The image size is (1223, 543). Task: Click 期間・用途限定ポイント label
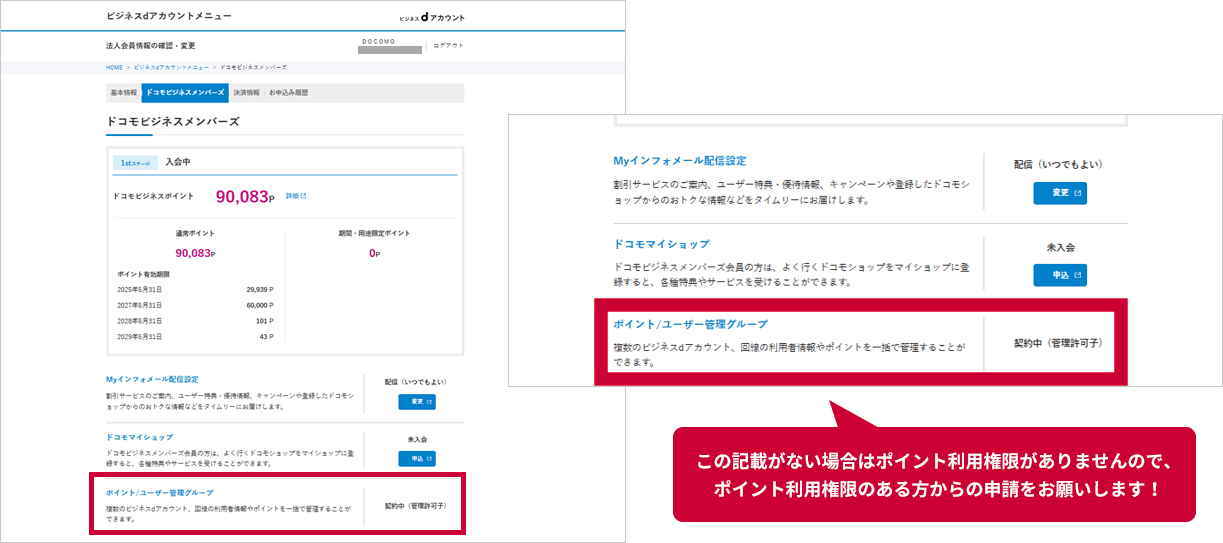374,233
